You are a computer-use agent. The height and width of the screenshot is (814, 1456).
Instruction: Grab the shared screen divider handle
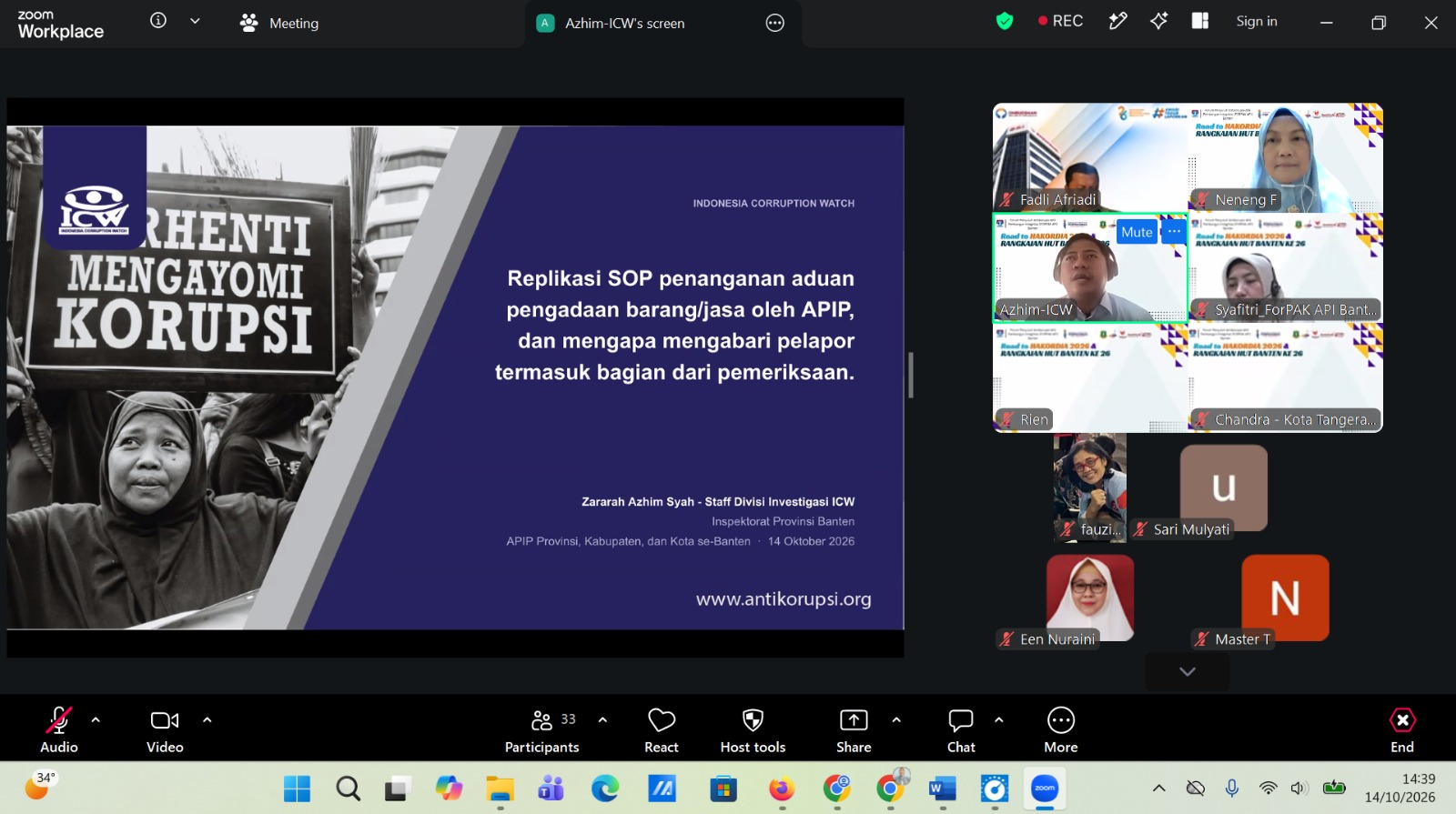tap(911, 375)
